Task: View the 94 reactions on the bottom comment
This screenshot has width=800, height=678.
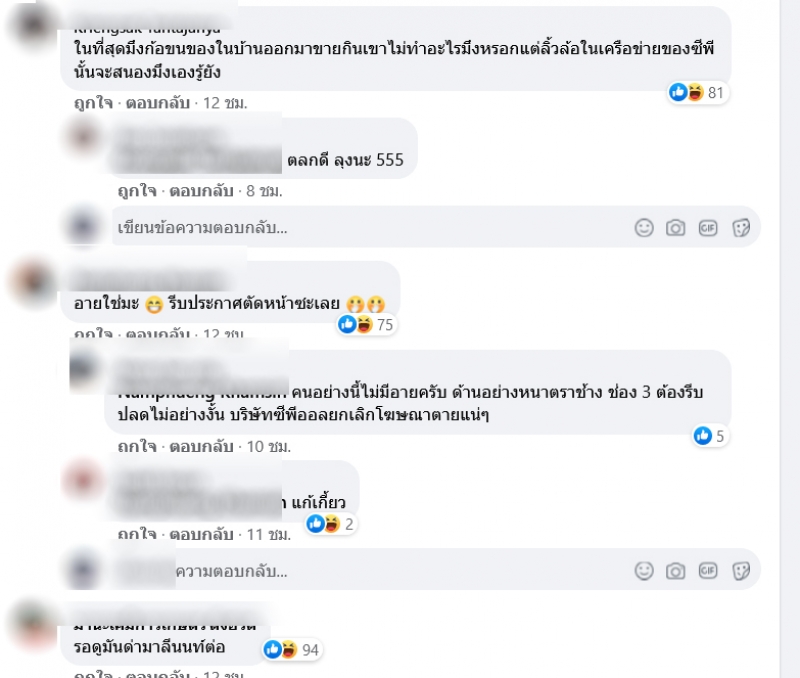Action: click(292, 649)
